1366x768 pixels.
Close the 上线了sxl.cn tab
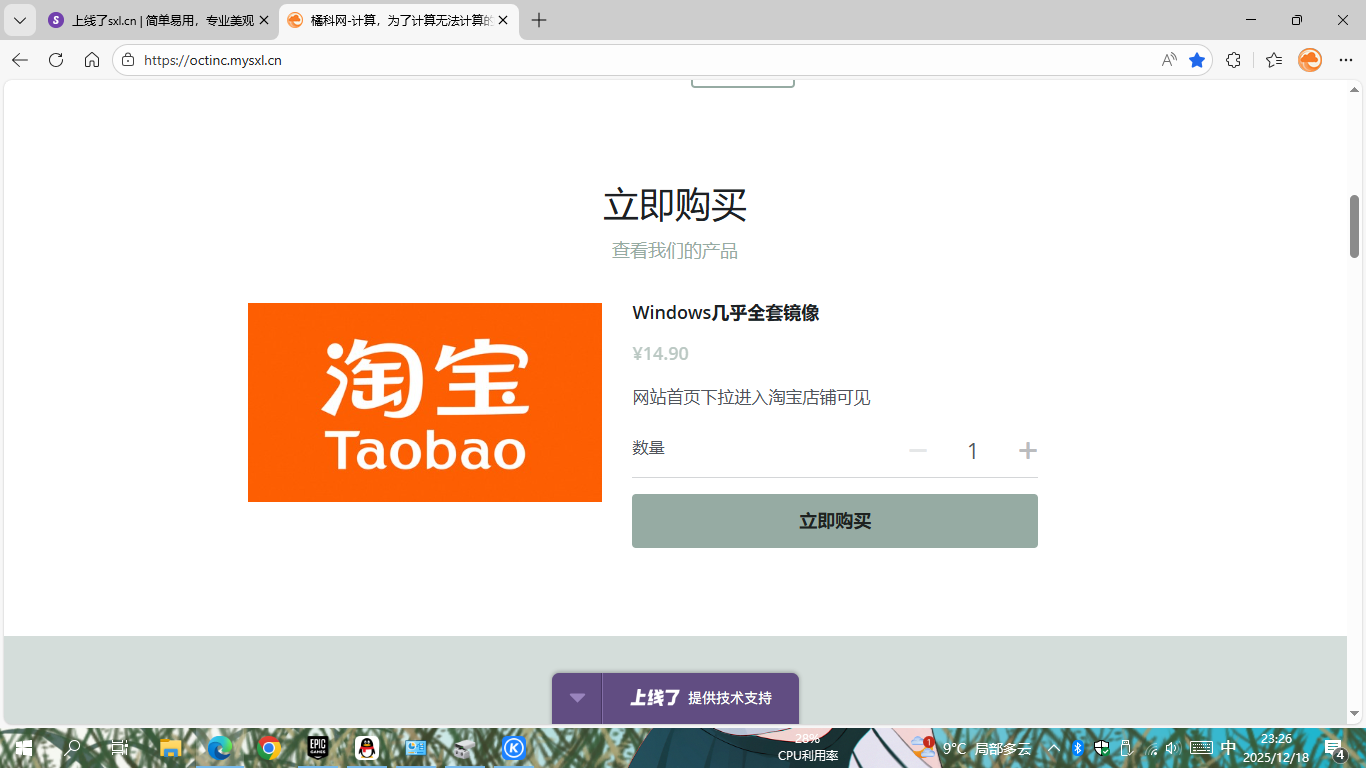coord(264,20)
